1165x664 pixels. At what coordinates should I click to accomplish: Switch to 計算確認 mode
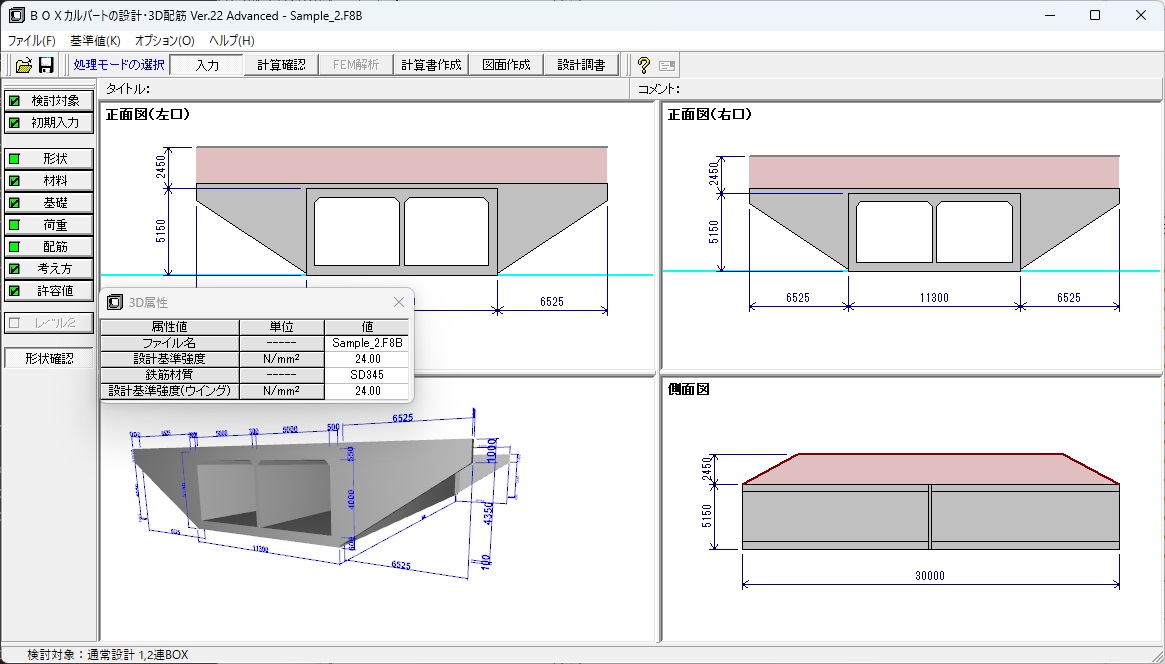[x=281, y=65]
